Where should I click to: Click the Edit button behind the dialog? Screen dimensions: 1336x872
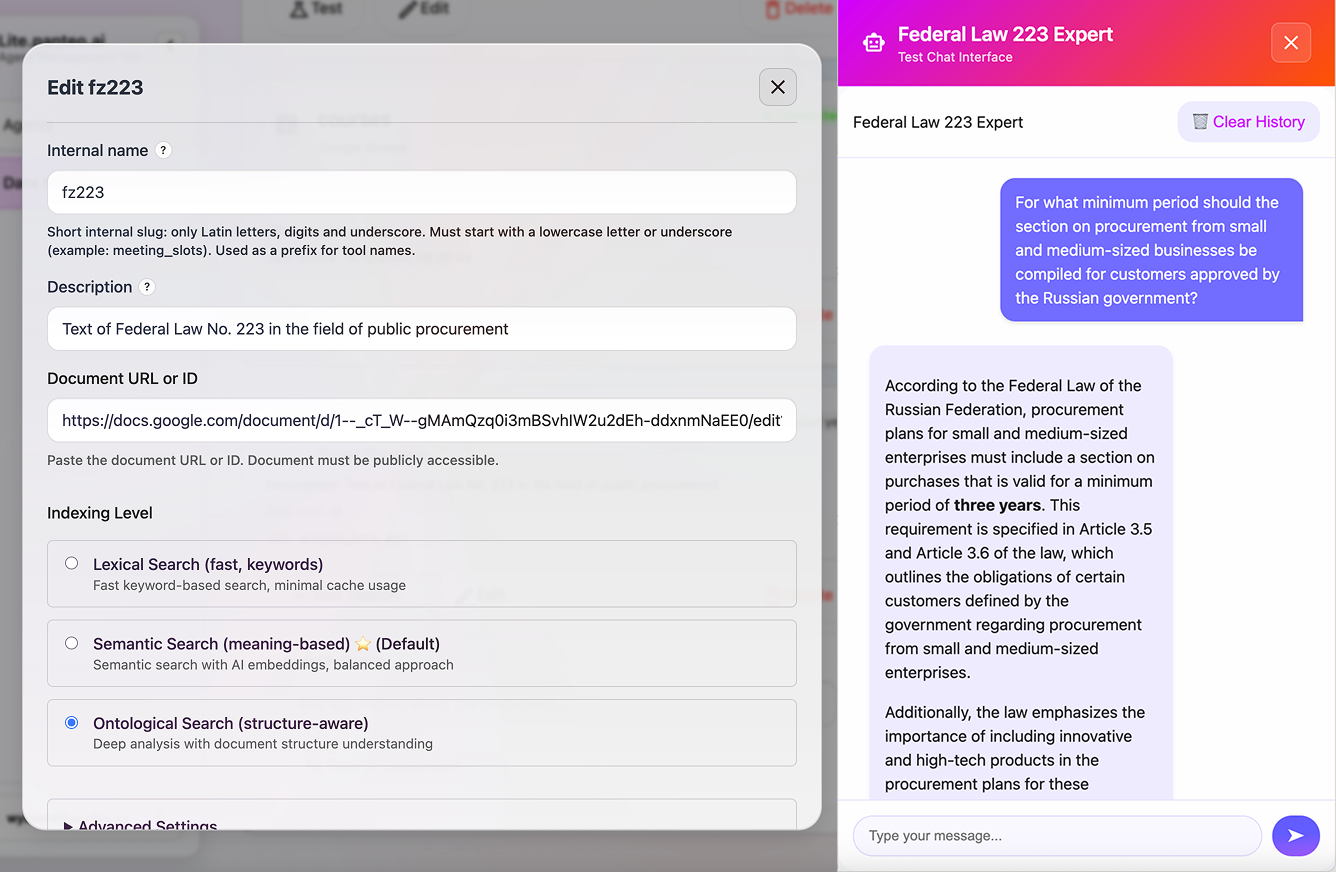[x=423, y=8]
